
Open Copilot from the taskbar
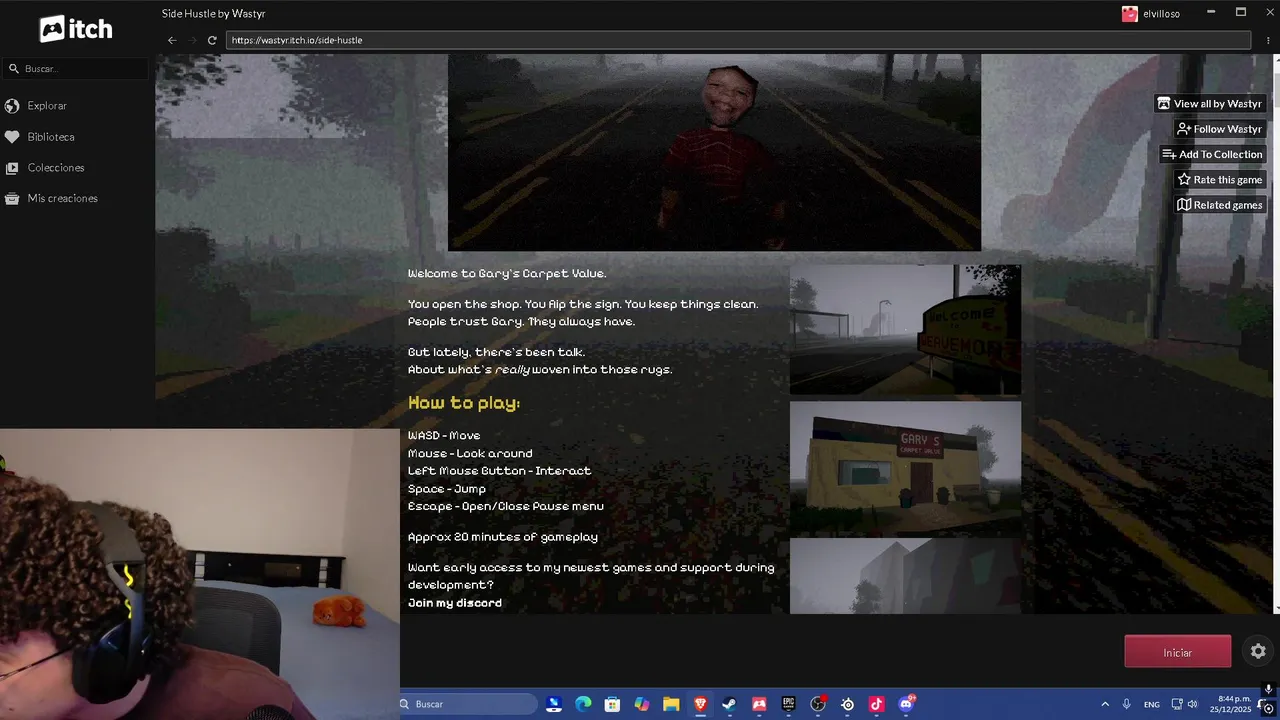pos(641,704)
